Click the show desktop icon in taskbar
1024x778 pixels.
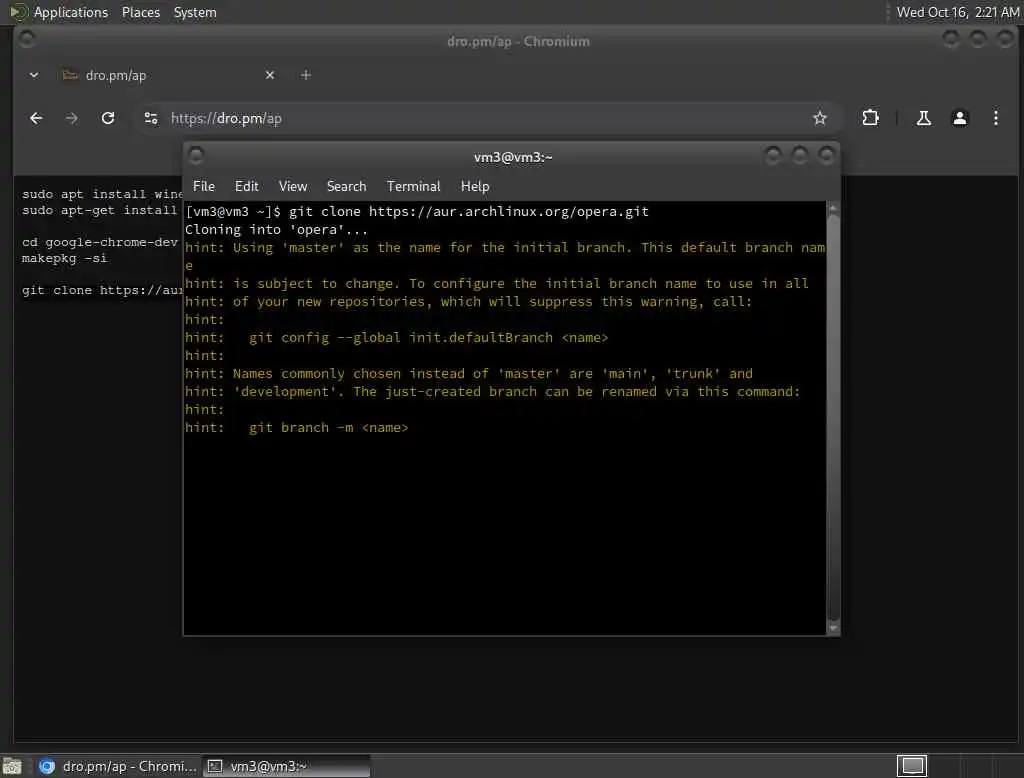(x=12, y=766)
